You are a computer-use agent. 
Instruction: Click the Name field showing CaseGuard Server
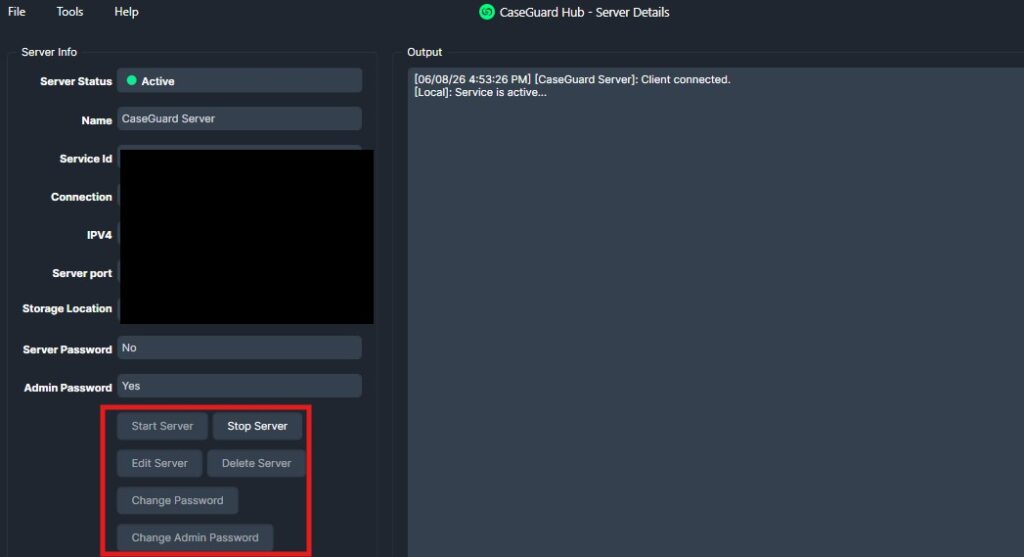(239, 119)
